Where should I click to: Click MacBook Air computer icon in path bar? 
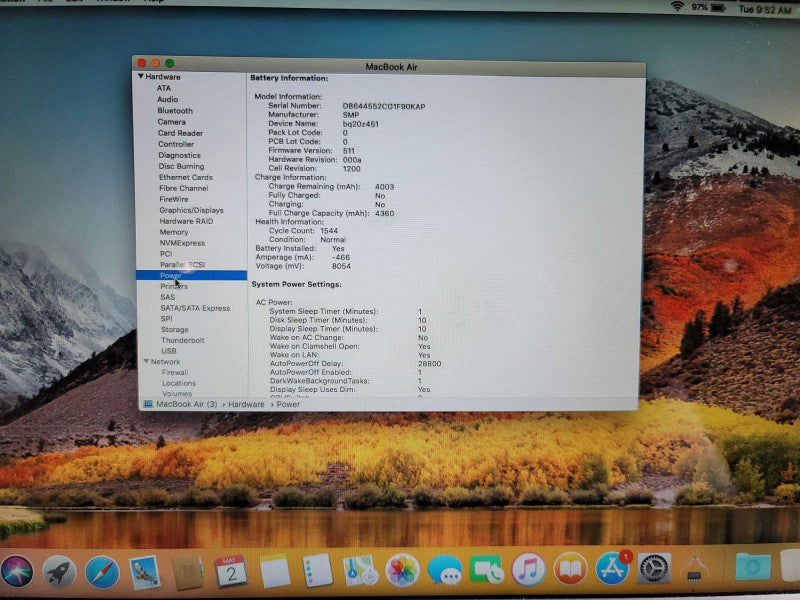click(x=148, y=404)
